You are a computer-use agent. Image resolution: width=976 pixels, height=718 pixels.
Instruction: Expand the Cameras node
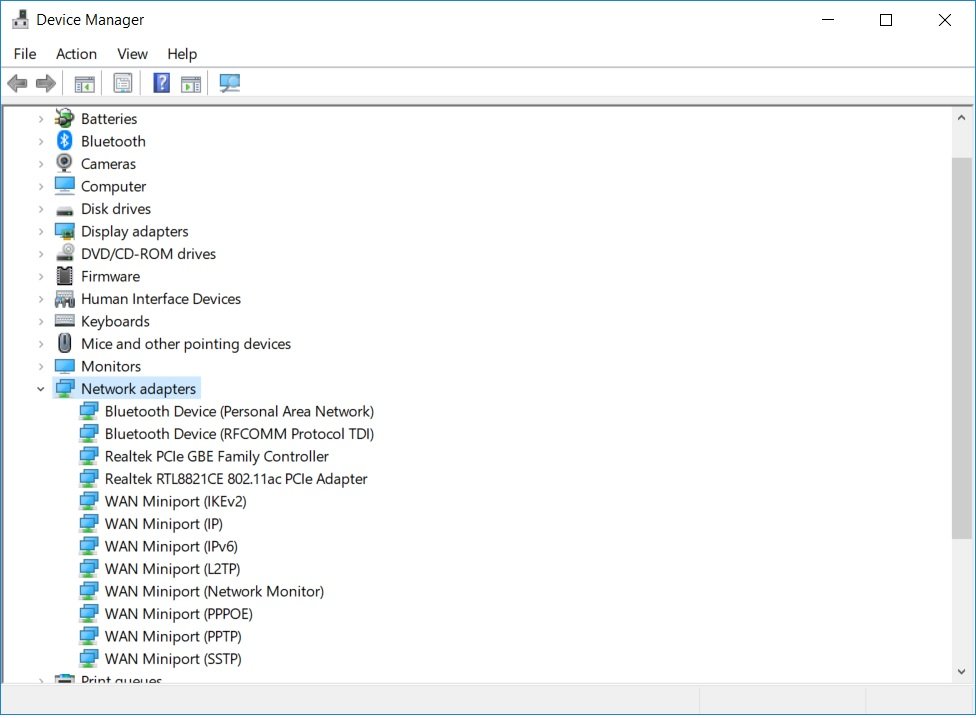(x=40, y=164)
